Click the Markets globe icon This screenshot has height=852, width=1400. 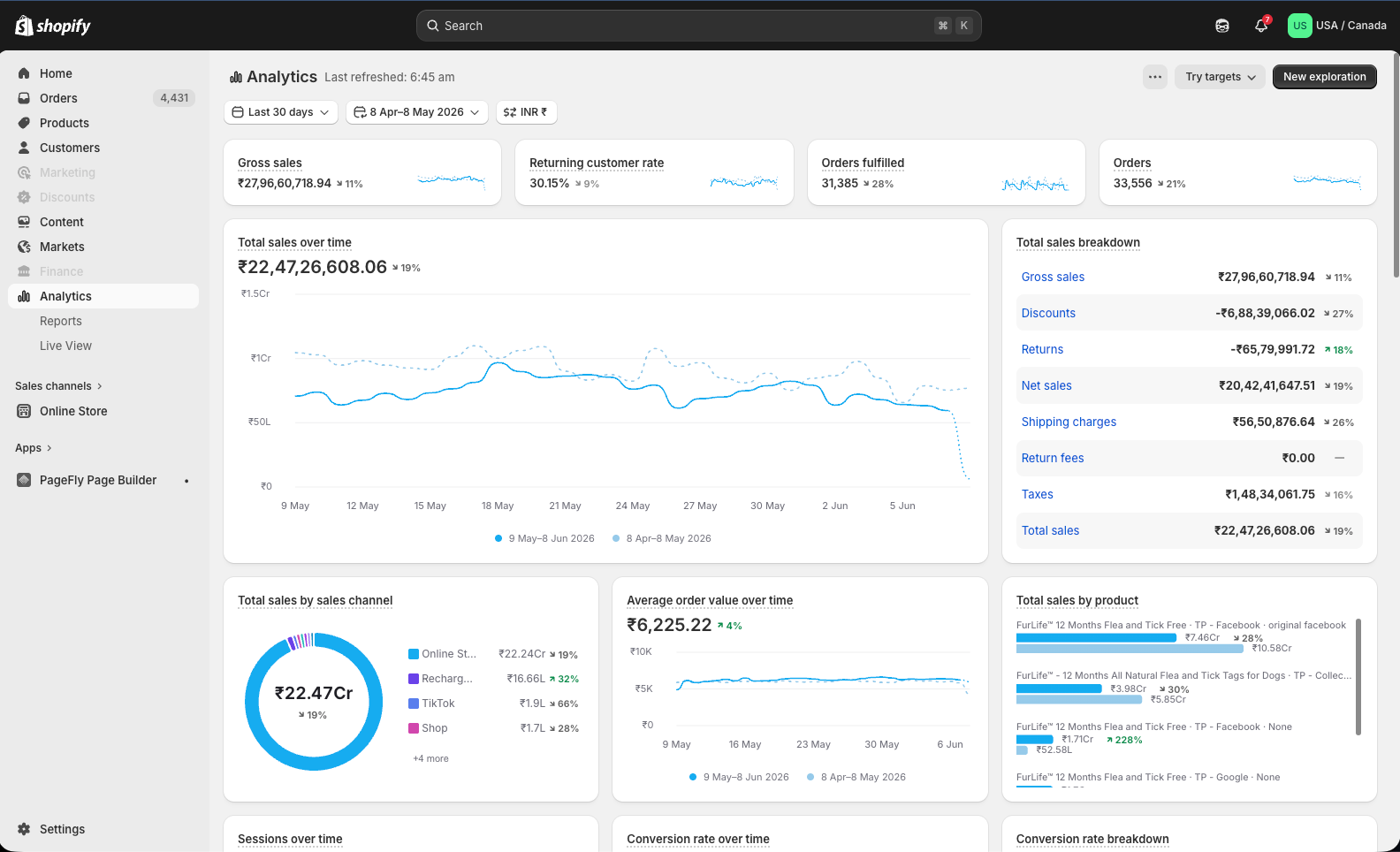pyautogui.click(x=24, y=247)
